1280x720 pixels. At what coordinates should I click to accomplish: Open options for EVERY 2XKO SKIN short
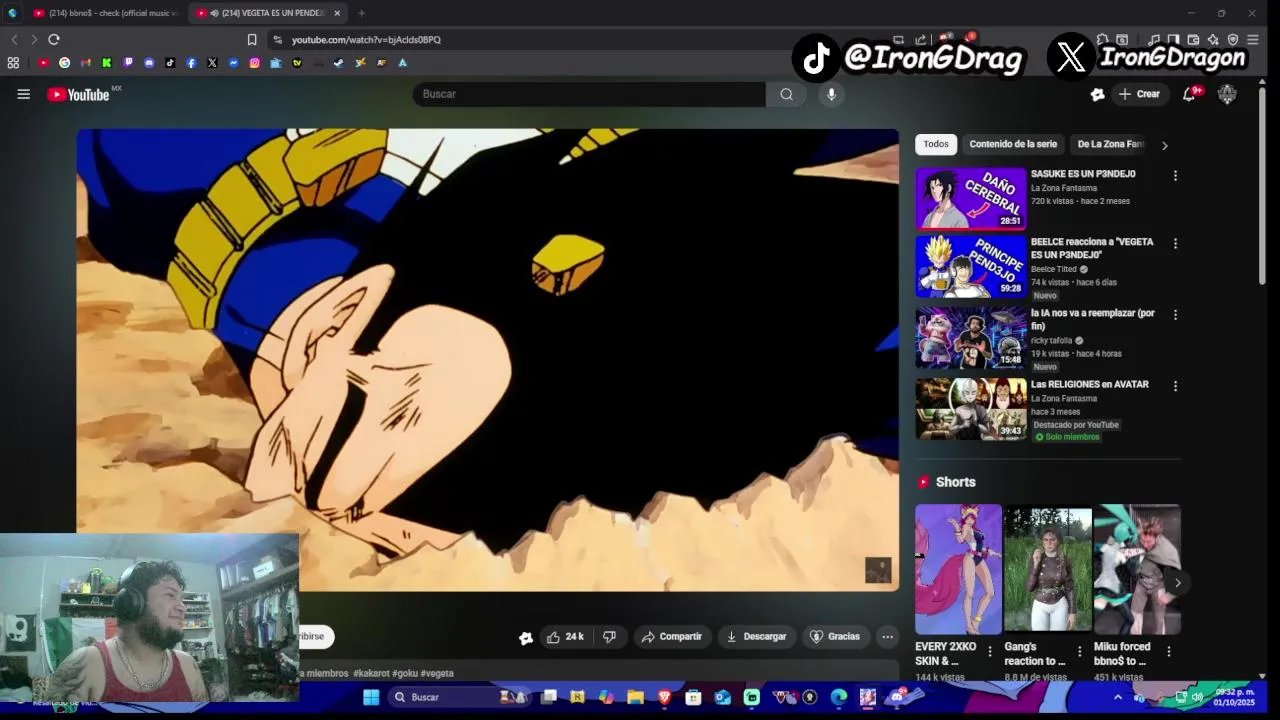(x=990, y=652)
